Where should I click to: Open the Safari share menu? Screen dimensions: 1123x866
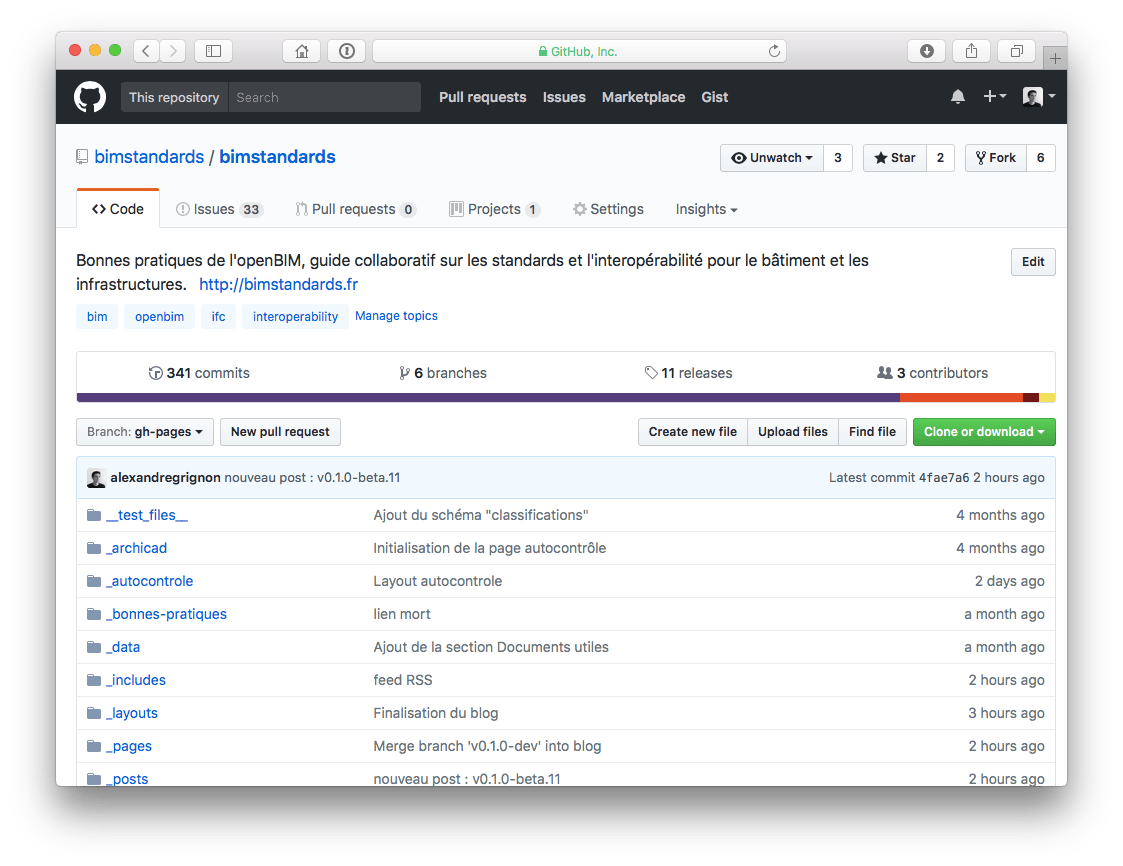(971, 51)
